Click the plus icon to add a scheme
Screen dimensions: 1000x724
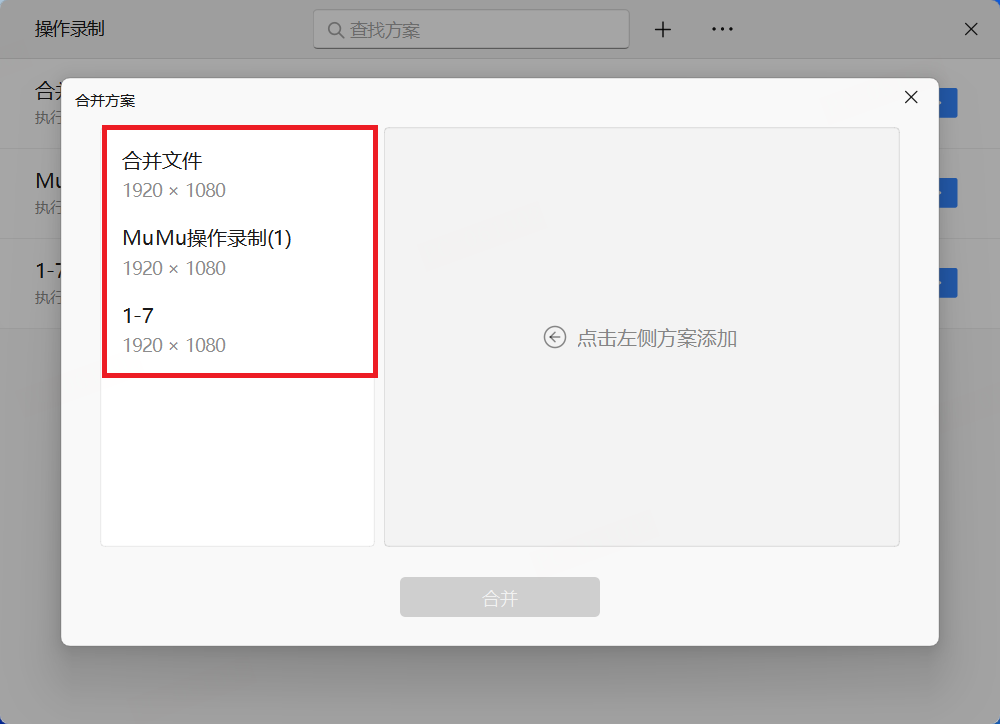(x=663, y=29)
